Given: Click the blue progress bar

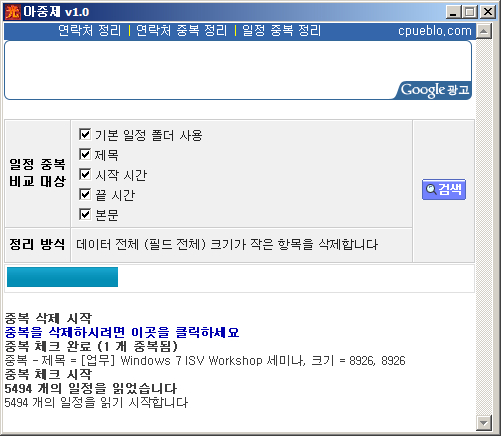Looking at the screenshot, I should pos(62,277).
